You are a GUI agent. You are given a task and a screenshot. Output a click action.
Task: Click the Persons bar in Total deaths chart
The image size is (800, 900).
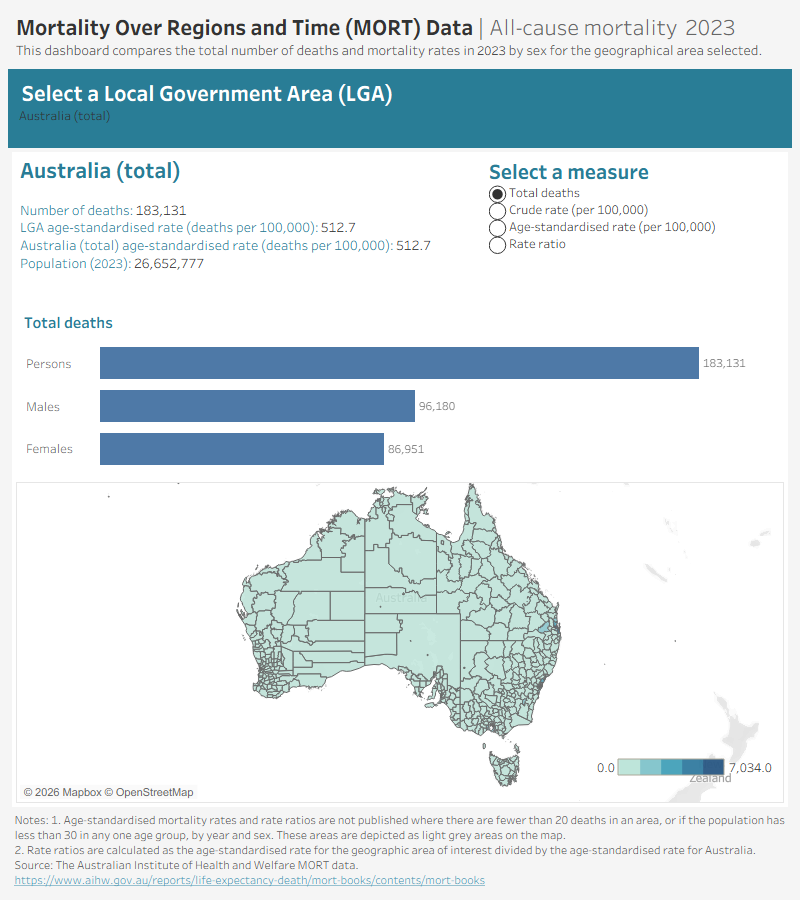[x=399, y=363]
